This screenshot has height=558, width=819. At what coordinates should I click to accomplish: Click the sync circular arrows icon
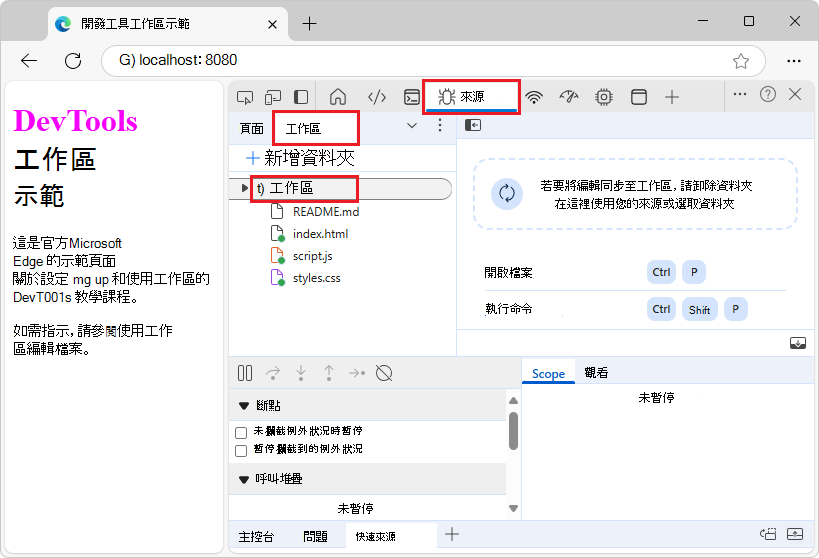[507, 193]
